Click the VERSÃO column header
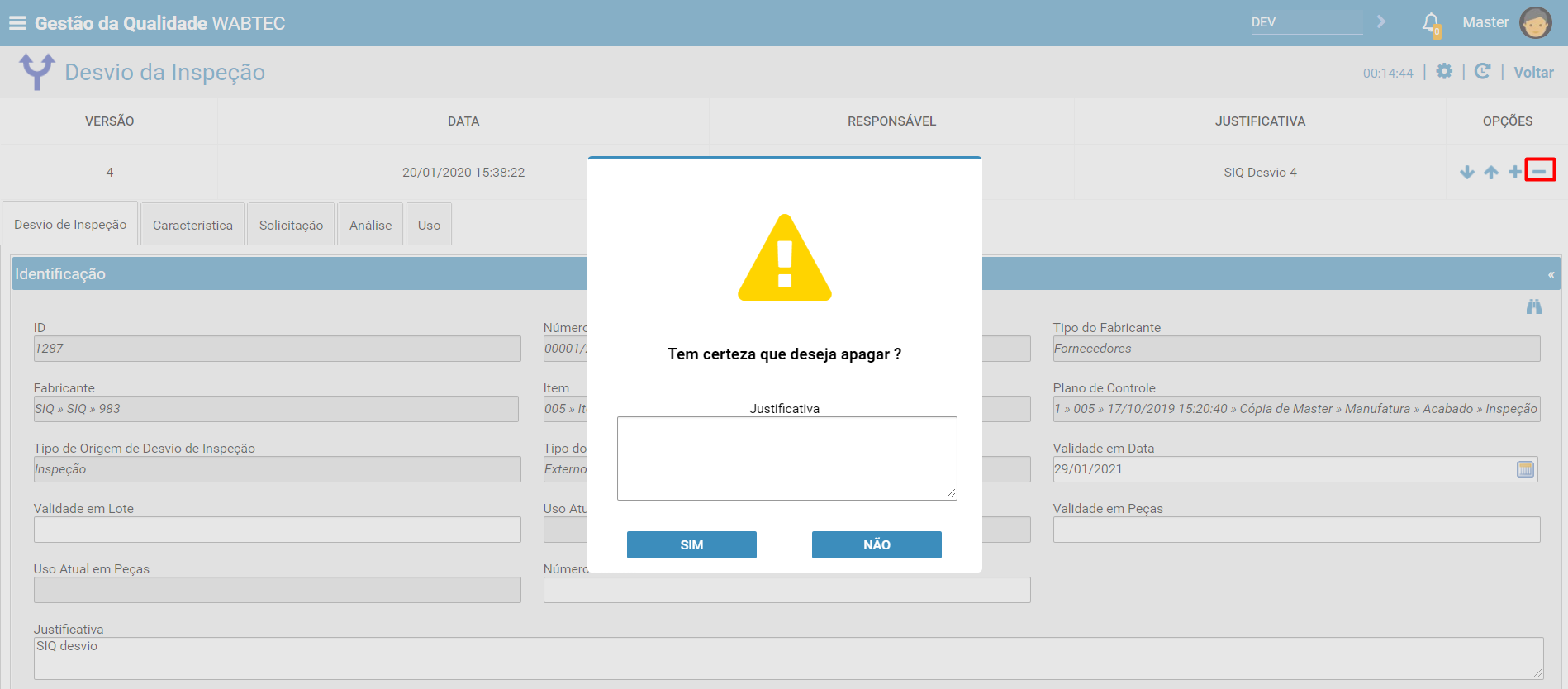 pos(109,121)
